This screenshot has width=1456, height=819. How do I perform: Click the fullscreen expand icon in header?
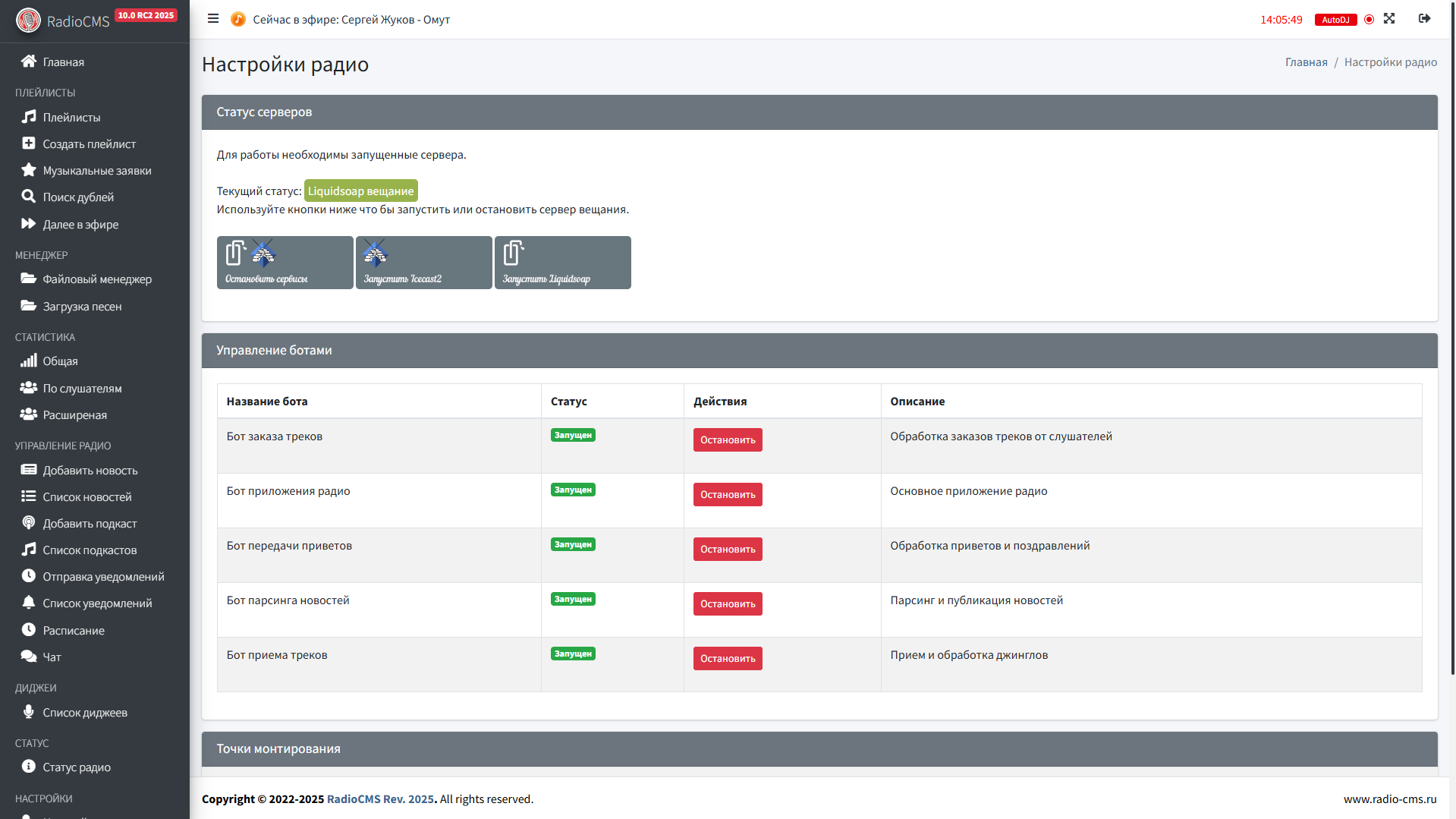pos(1389,19)
